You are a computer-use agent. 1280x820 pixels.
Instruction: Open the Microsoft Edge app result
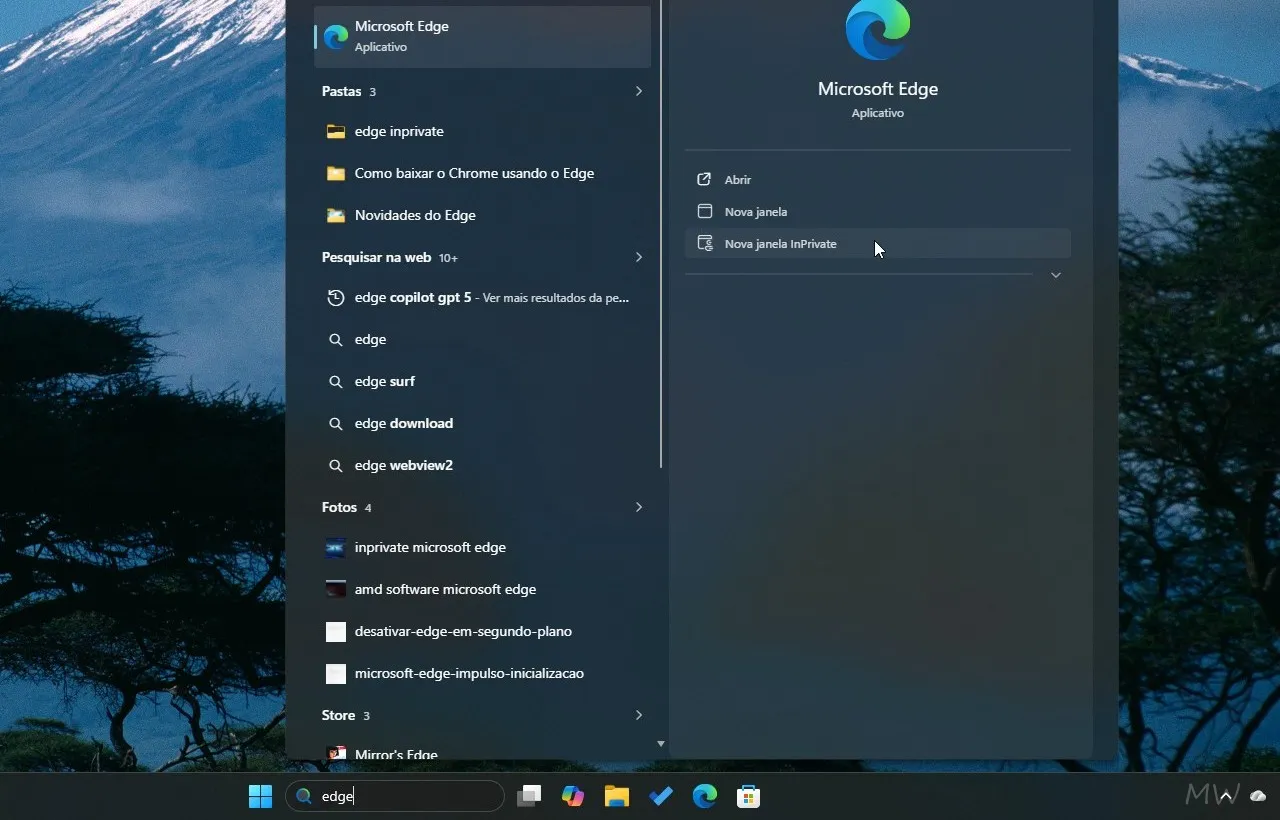click(482, 36)
